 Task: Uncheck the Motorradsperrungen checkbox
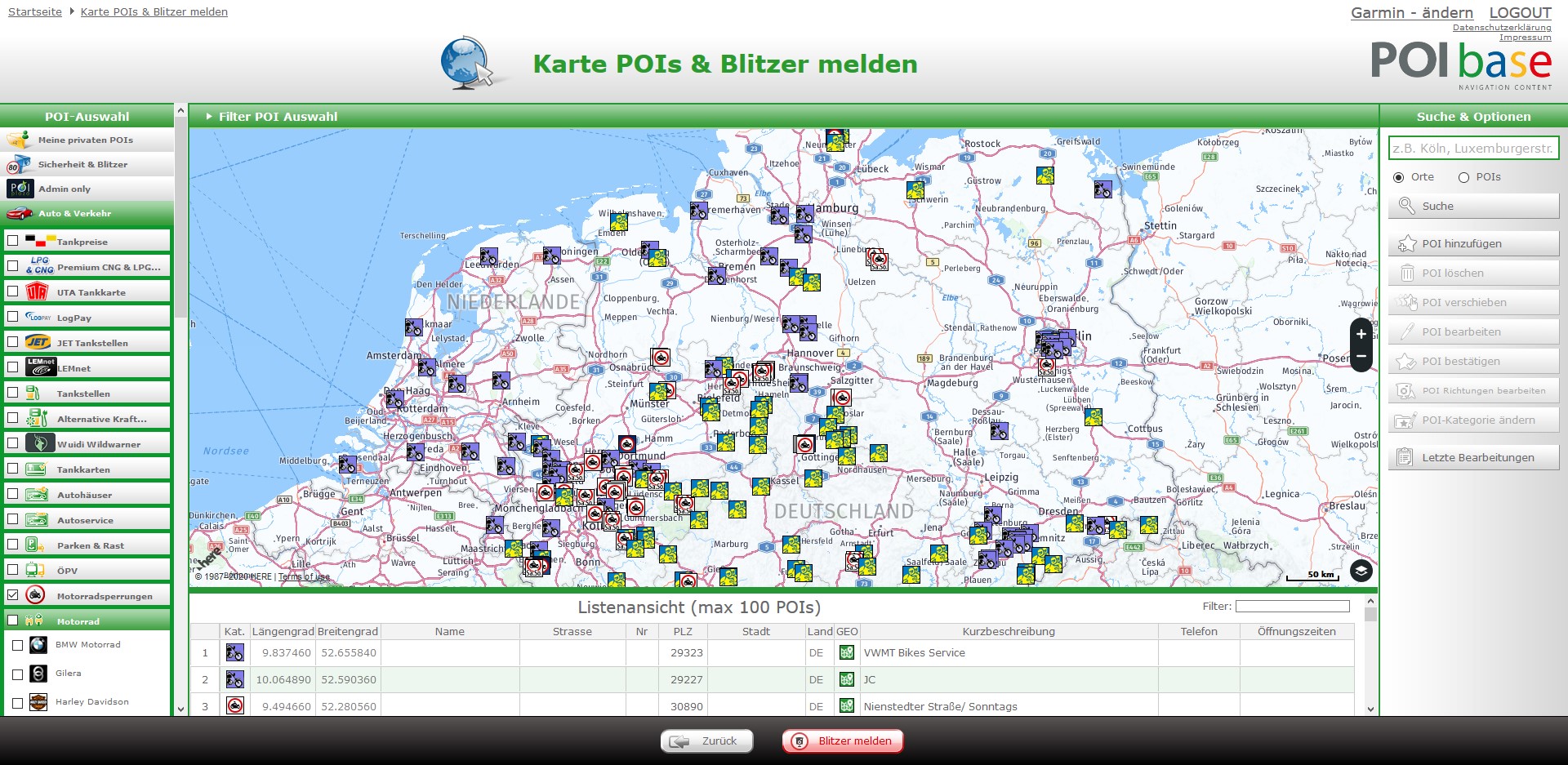click(13, 595)
